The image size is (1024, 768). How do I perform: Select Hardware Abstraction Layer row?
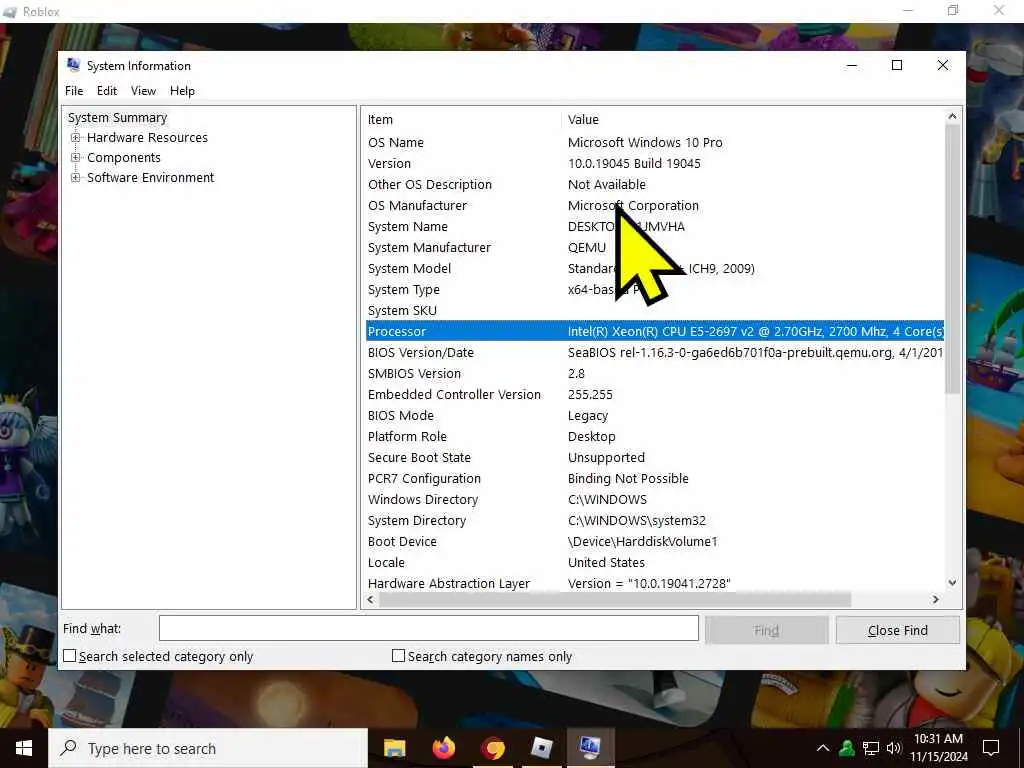coord(655,583)
